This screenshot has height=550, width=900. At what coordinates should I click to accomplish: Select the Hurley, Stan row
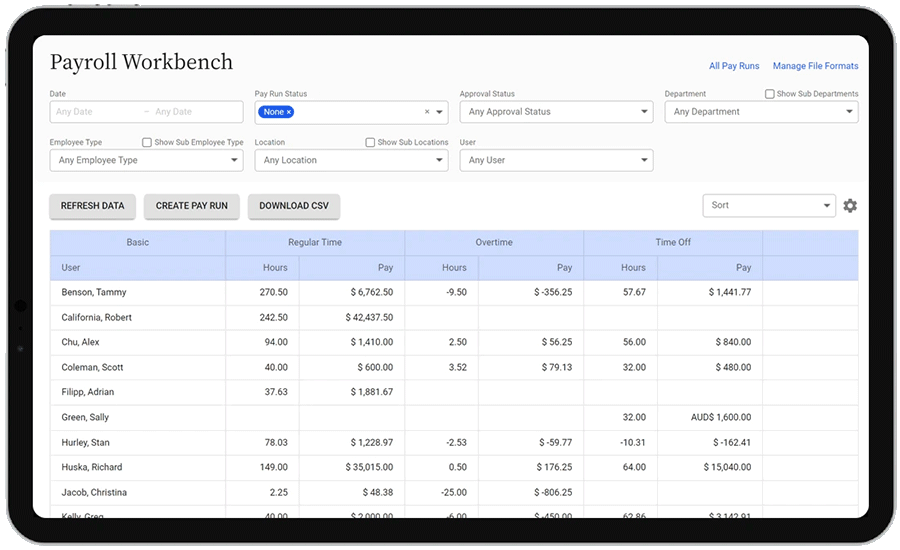(x=454, y=443)
